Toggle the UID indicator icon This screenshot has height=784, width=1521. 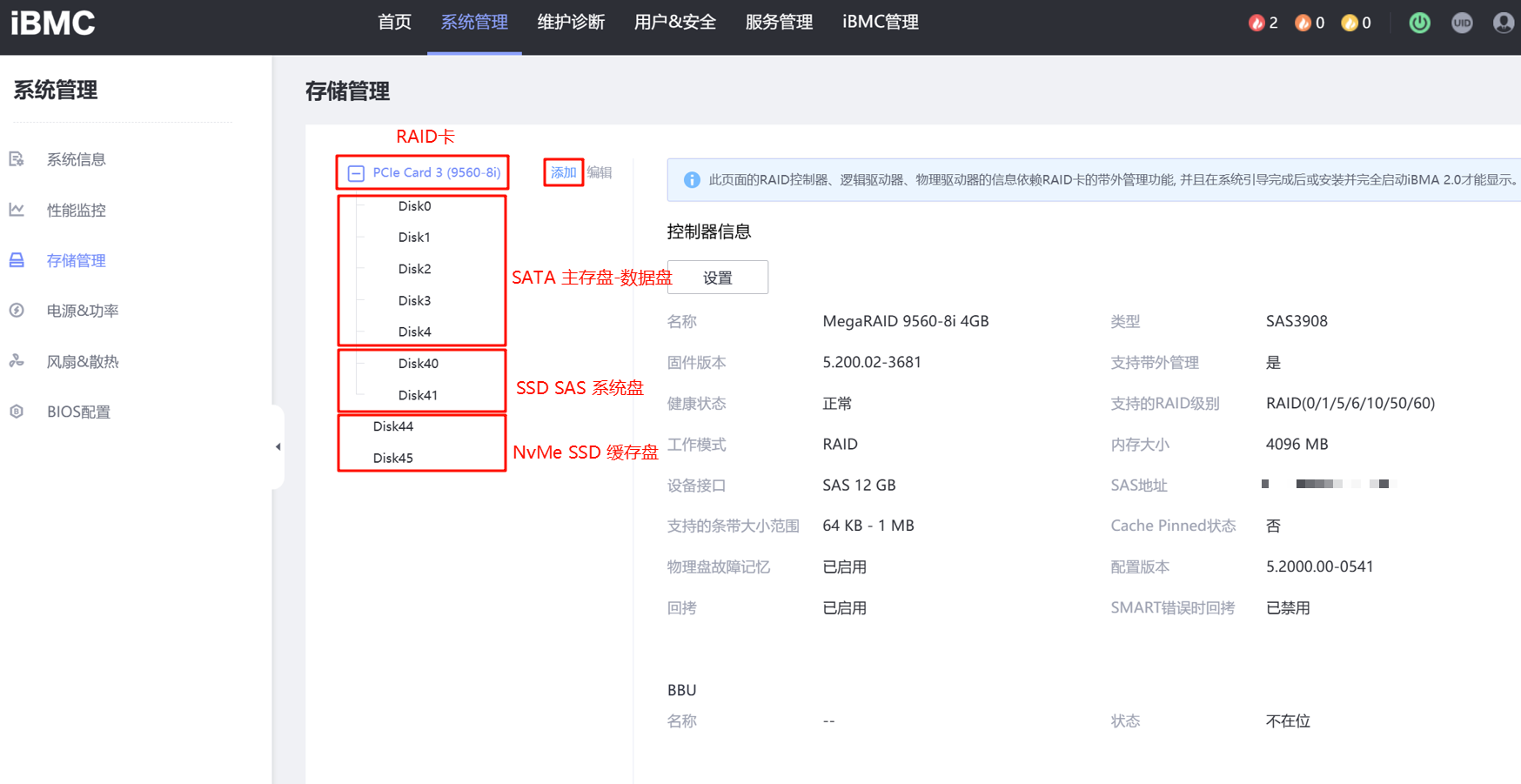point(1462,23)
